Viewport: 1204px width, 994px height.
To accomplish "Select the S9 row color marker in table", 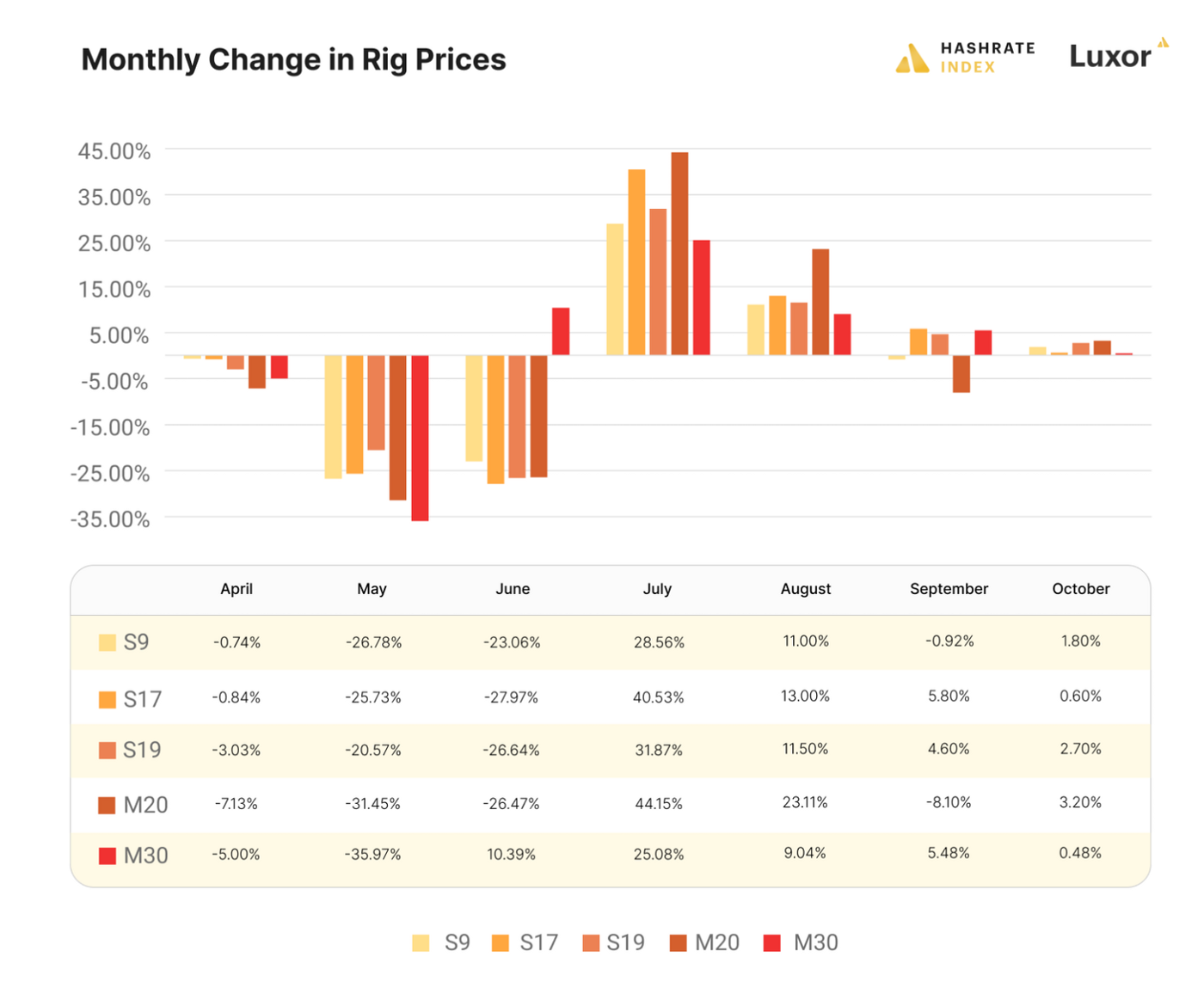I will click(107, 642).
